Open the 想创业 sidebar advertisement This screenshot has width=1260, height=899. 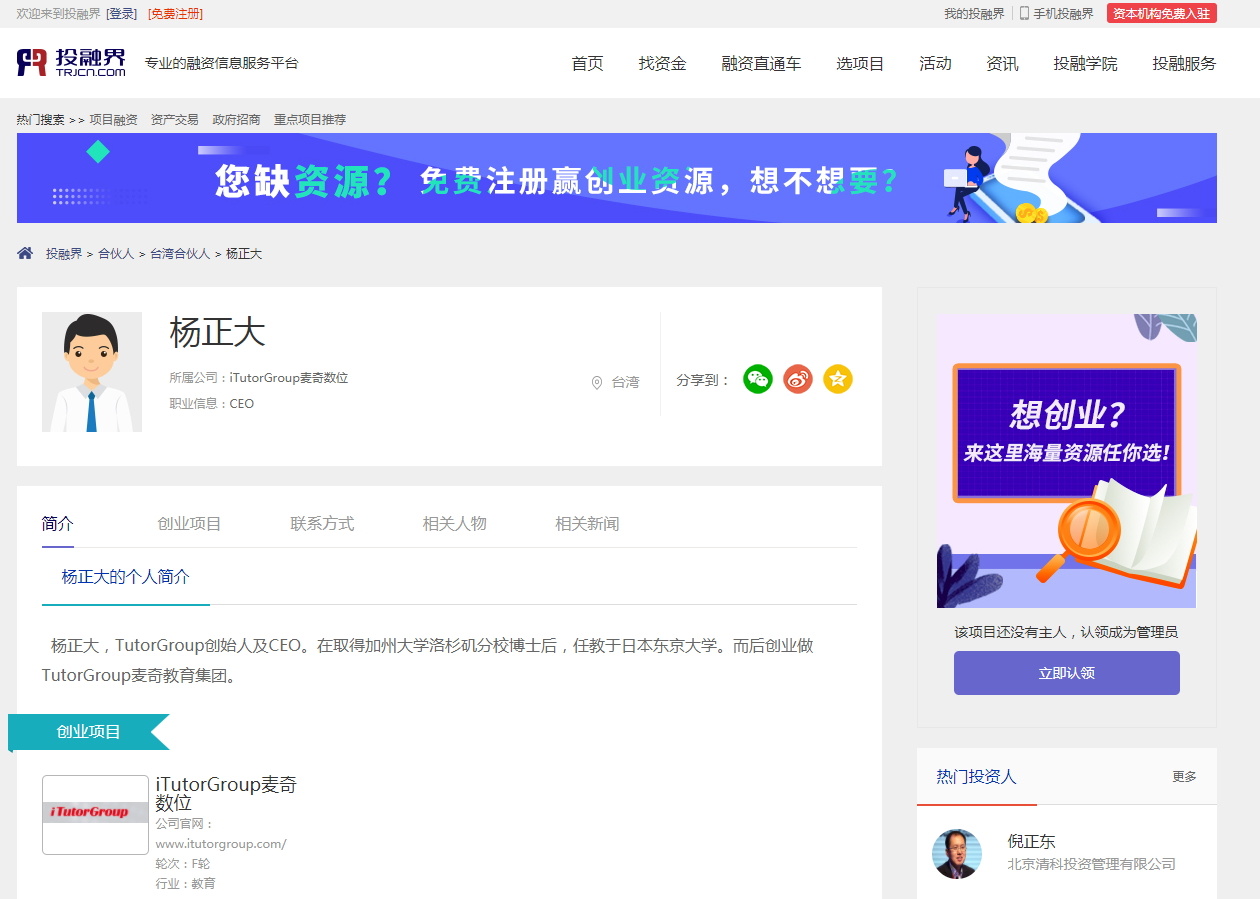pos(1067,461)
